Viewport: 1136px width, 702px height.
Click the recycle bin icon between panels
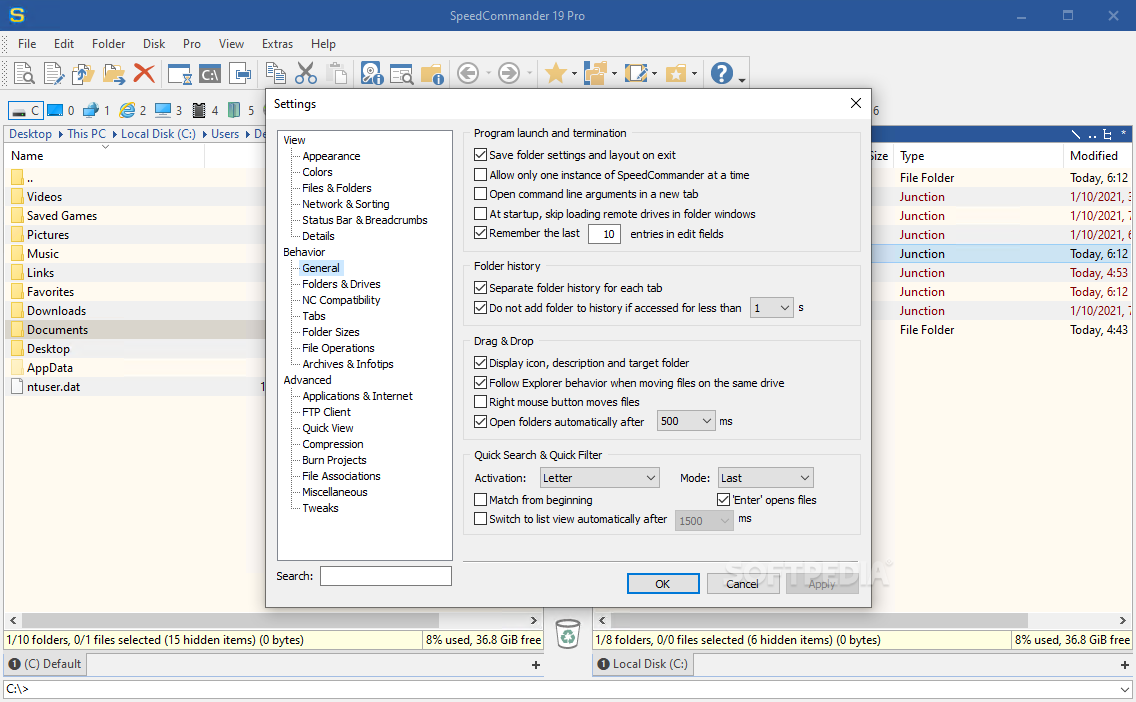coord(568,633)
